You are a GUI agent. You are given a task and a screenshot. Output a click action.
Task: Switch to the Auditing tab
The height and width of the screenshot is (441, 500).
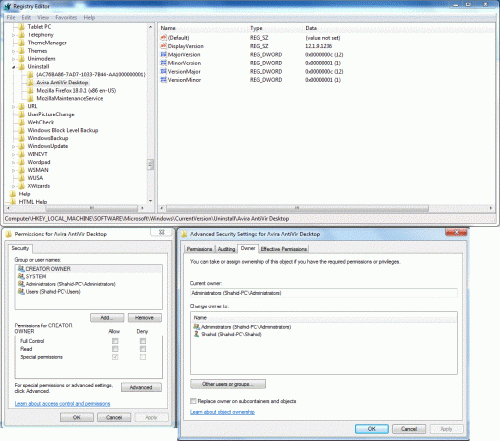[226, 249]
